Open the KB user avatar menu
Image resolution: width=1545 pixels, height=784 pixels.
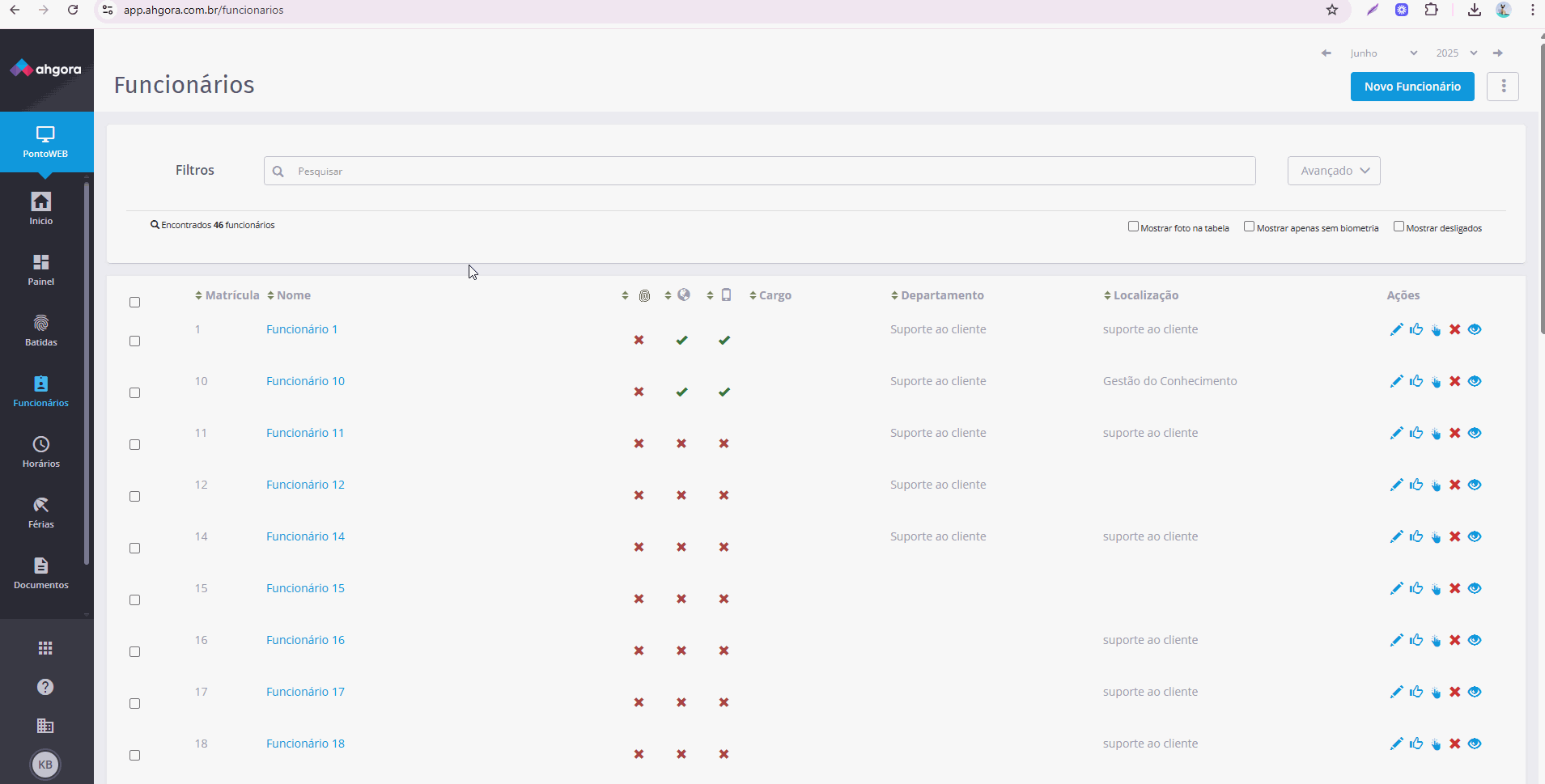pos(45,765)
